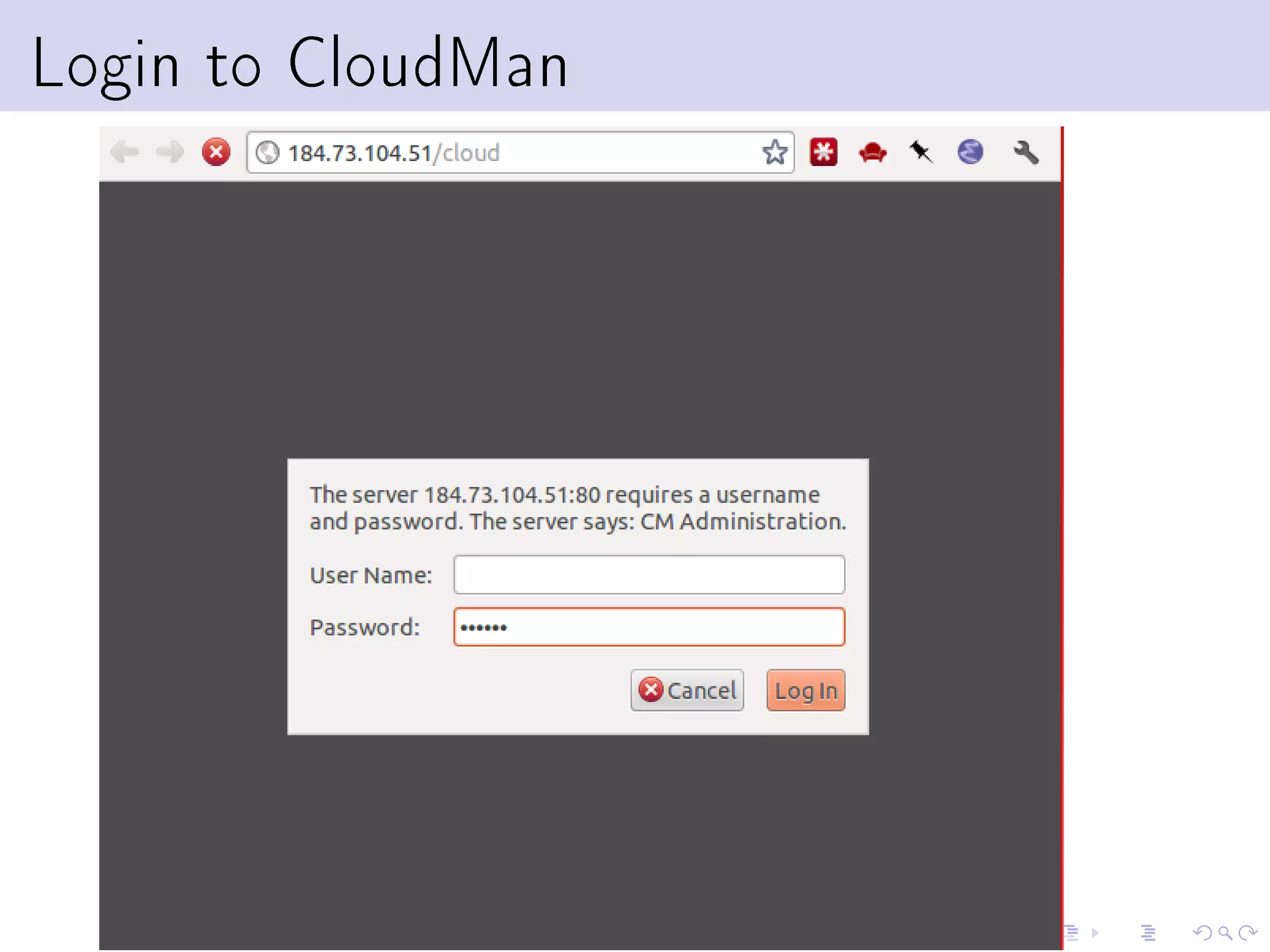The image size is (1270, 952).
Task: Open the wrench settings menu
Action: tap(1026, 152)
